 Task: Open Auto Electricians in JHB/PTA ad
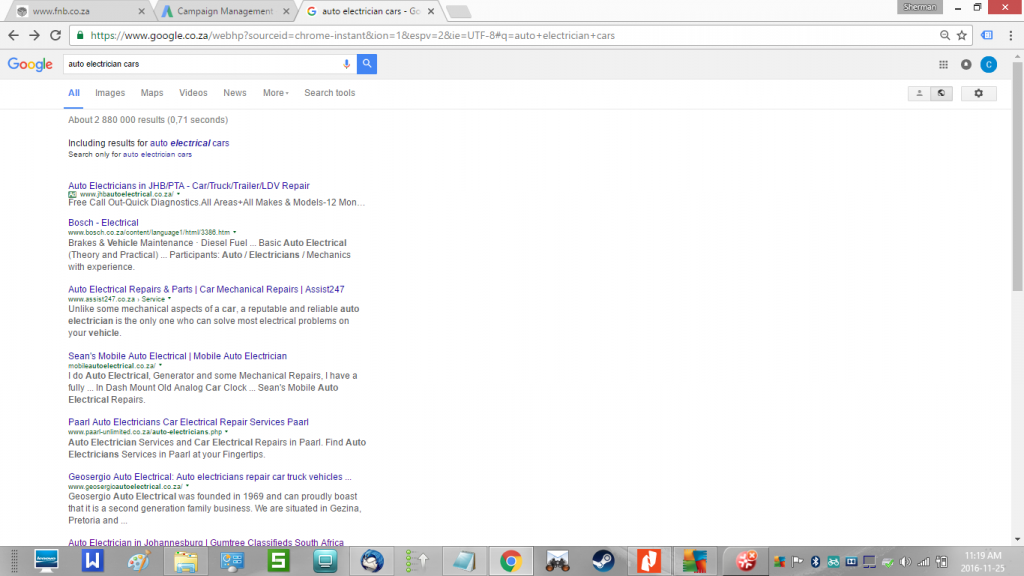pyautogui.click(x=189, y=185)
